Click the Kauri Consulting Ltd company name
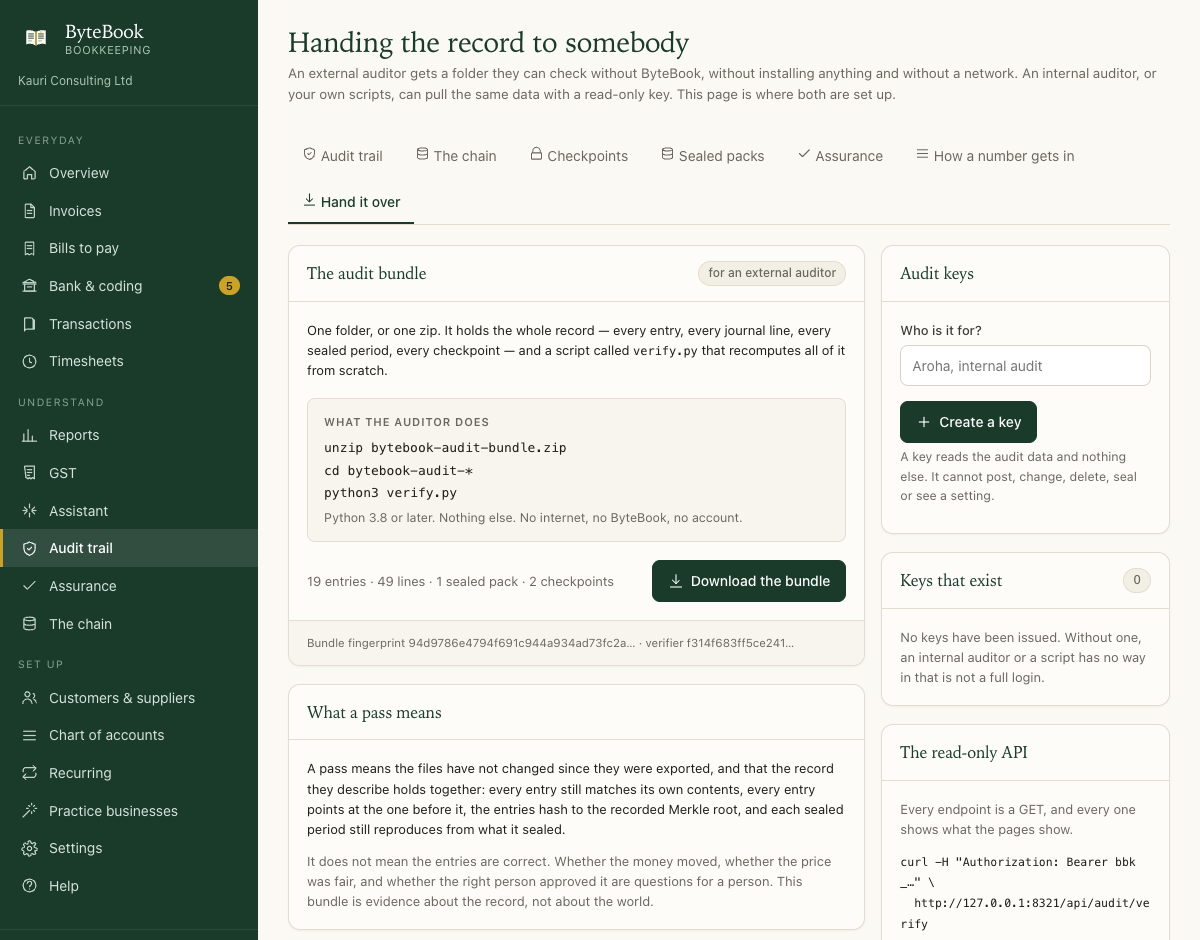The image size is (1200, 940). 75,81
